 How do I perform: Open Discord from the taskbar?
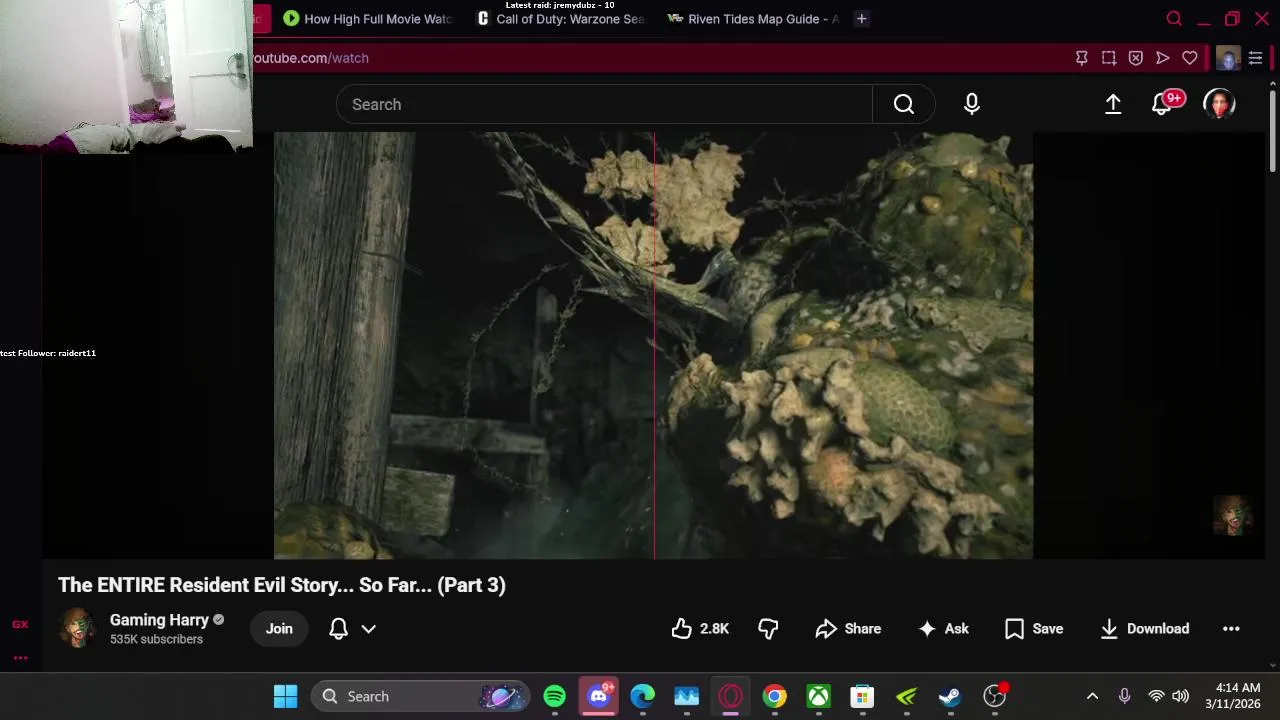pyautogui.click(x=599, y=696)
